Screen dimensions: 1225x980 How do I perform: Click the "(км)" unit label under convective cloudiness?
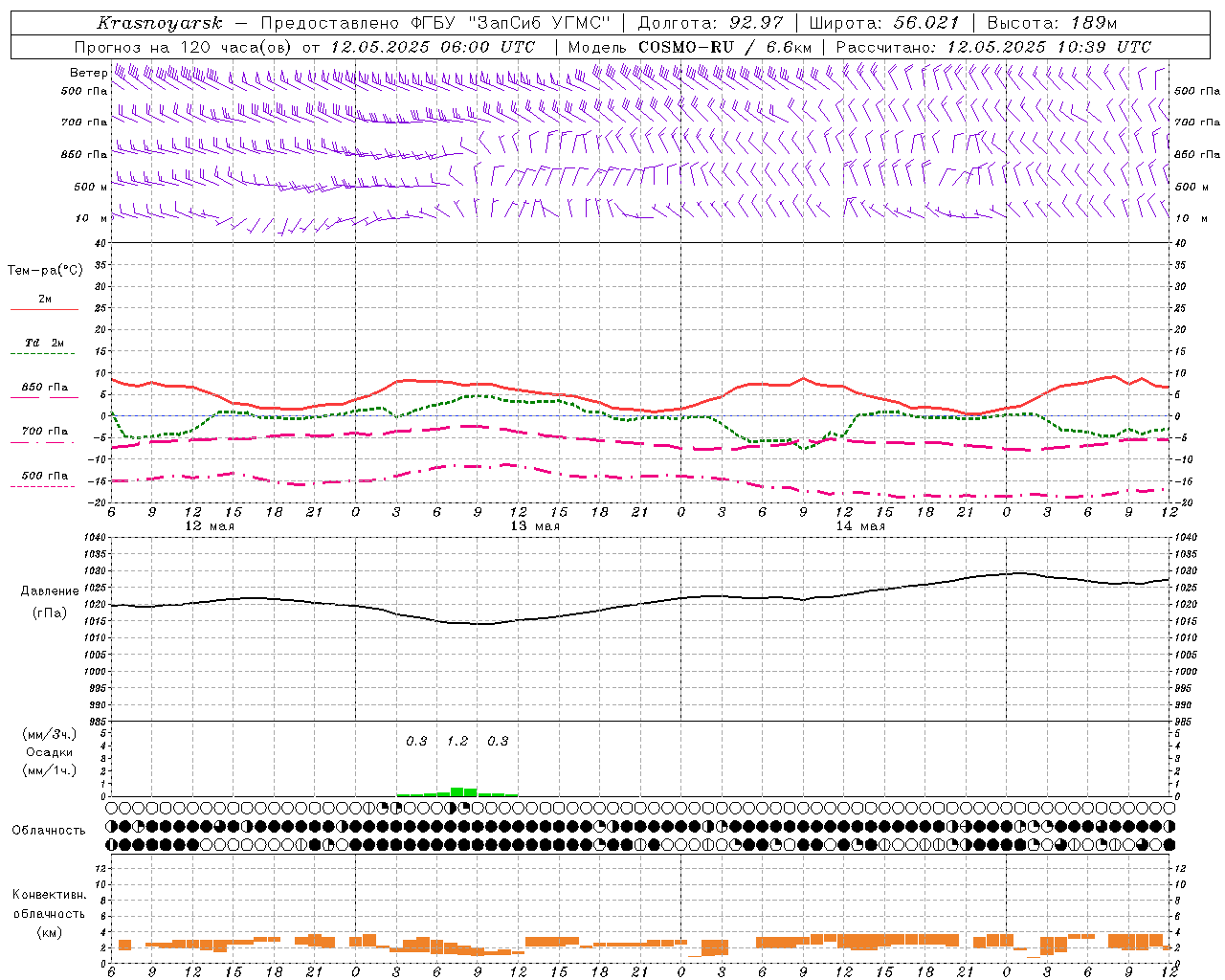(x=50, y=932)
